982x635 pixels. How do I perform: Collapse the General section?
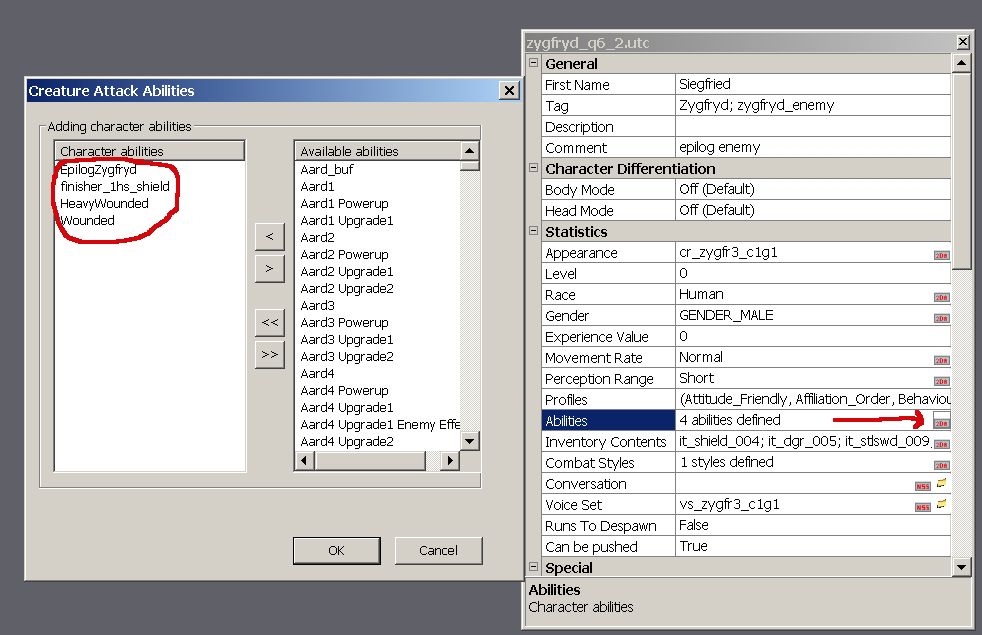pos(533,63)
